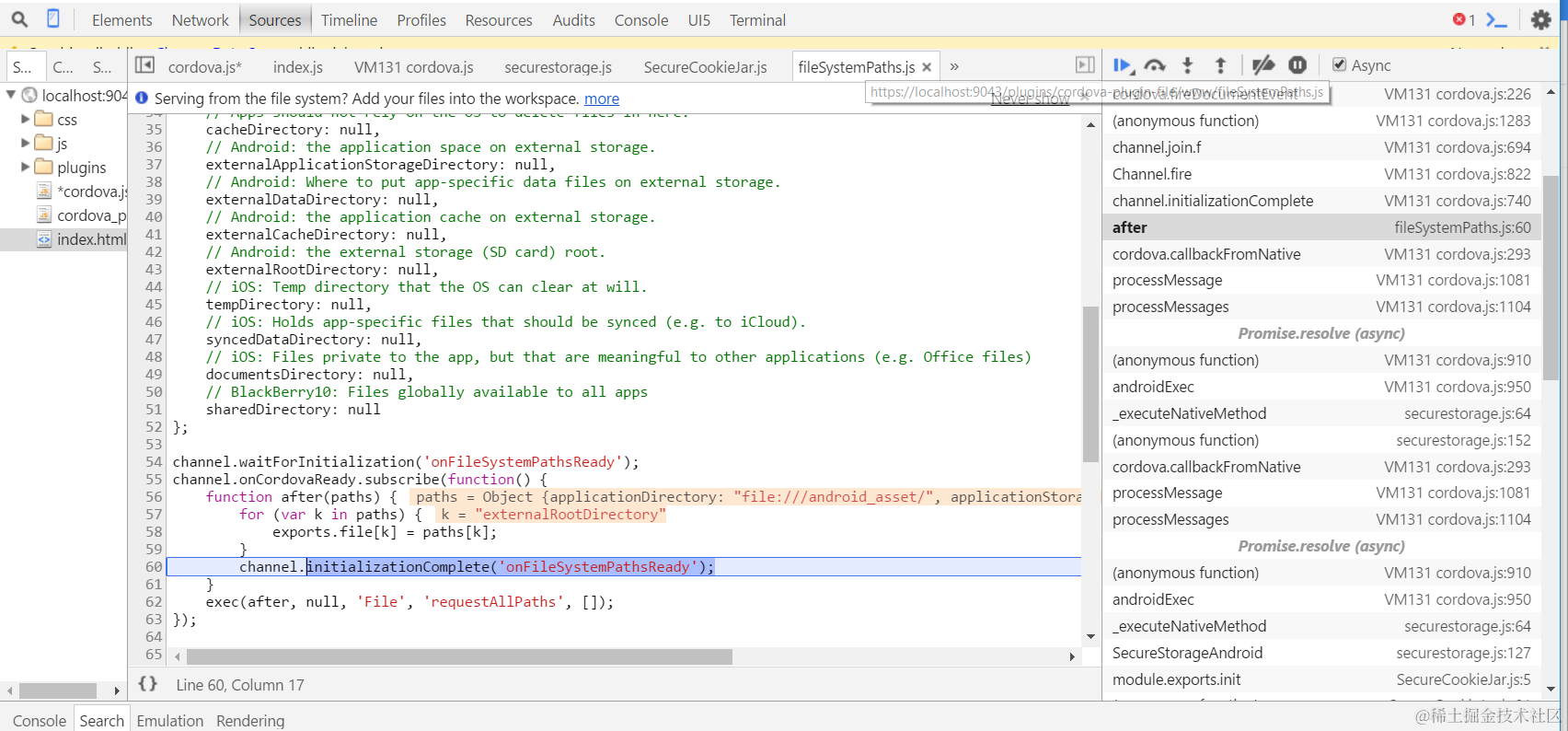Click line number 56 in gutter
This screenshot has width=1568, height=731.
[153, 497]
